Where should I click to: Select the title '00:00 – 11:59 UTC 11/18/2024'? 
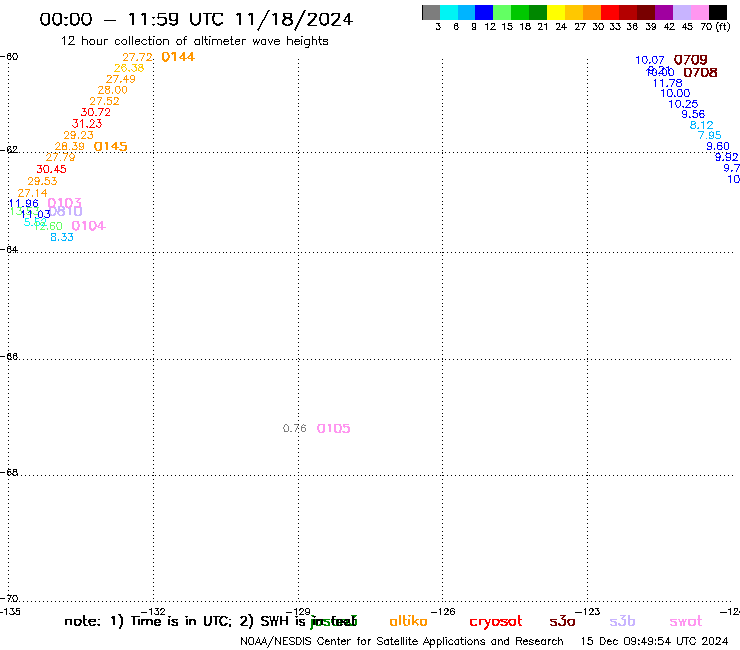[x=196, y=19]
